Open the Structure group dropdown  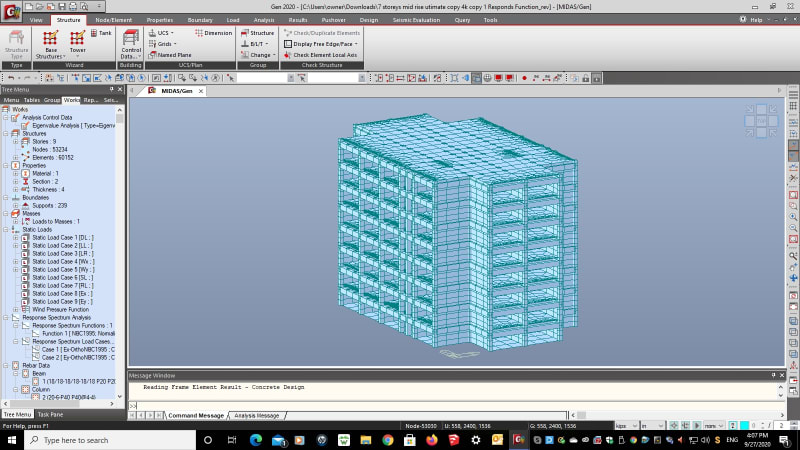tap(258, 33)
